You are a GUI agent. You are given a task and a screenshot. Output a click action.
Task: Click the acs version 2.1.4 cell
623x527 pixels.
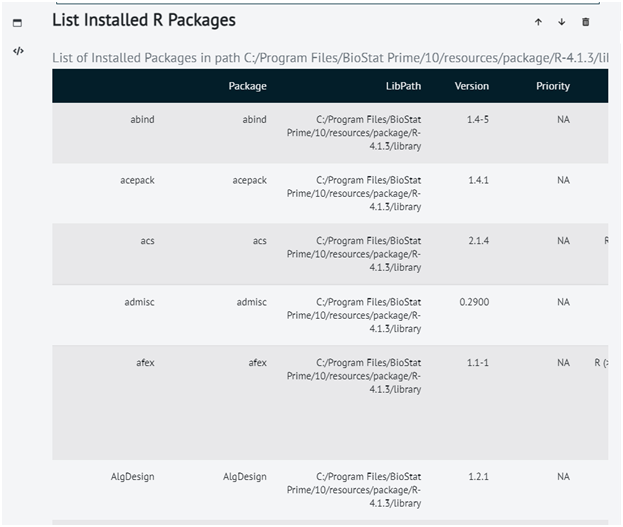[478, 240]
